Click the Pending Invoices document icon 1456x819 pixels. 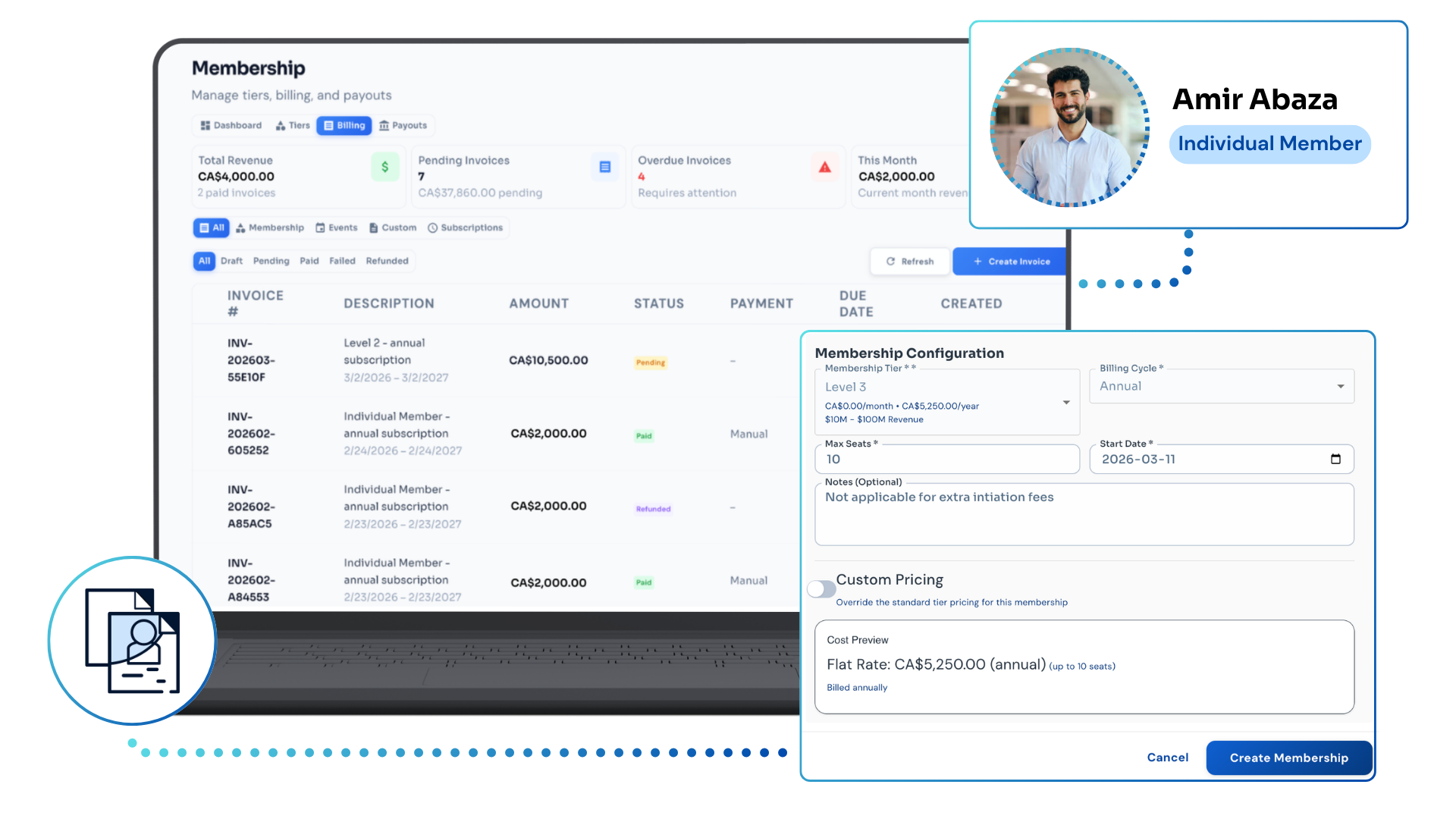(x=604, y=167)
